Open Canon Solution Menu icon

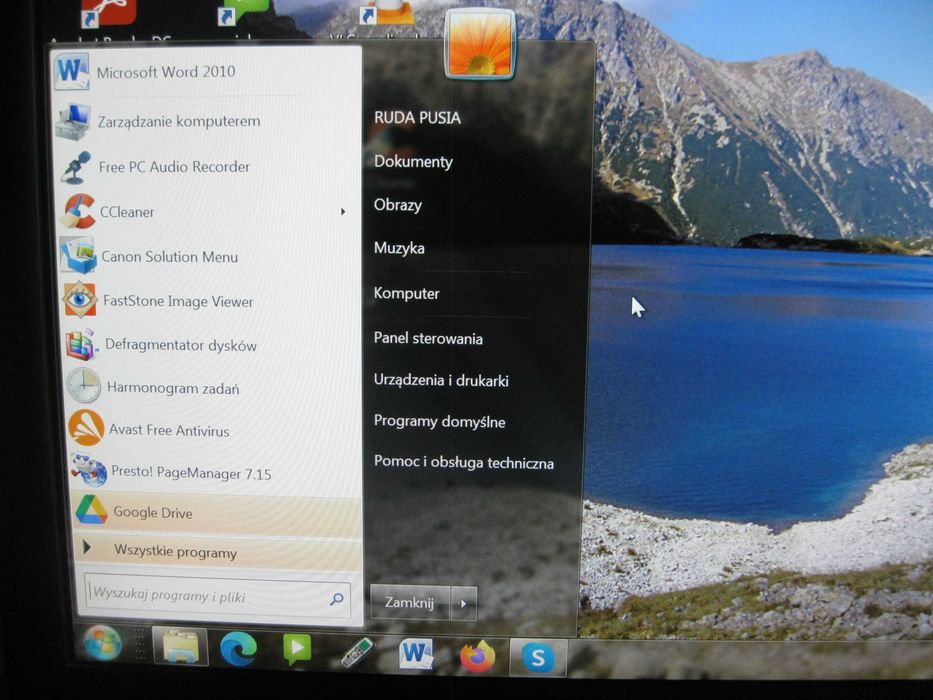79,256
